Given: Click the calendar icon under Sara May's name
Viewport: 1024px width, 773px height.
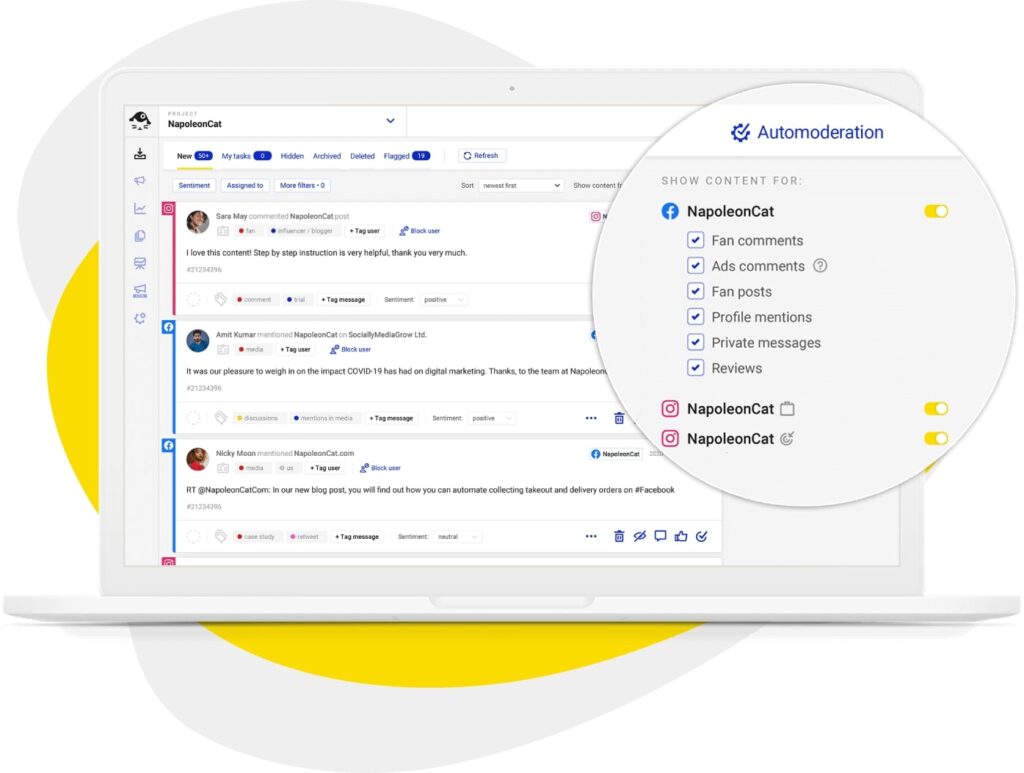Looking at the screenshot, I should (x=223, y=230).
